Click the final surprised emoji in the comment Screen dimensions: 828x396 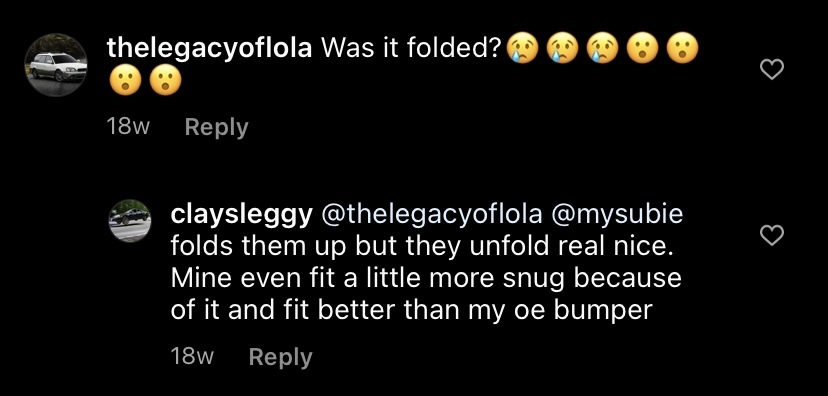pos(165,82)
